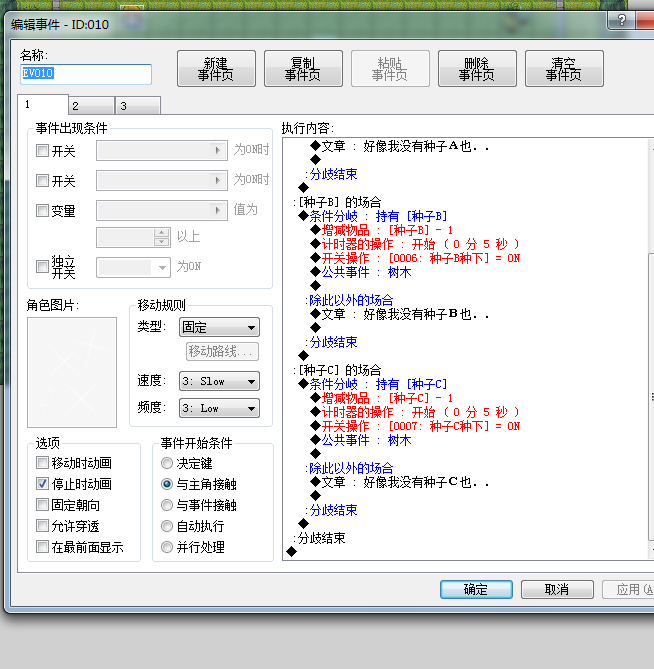Select the [种子B] 的场合 branch line

[337, 202]
